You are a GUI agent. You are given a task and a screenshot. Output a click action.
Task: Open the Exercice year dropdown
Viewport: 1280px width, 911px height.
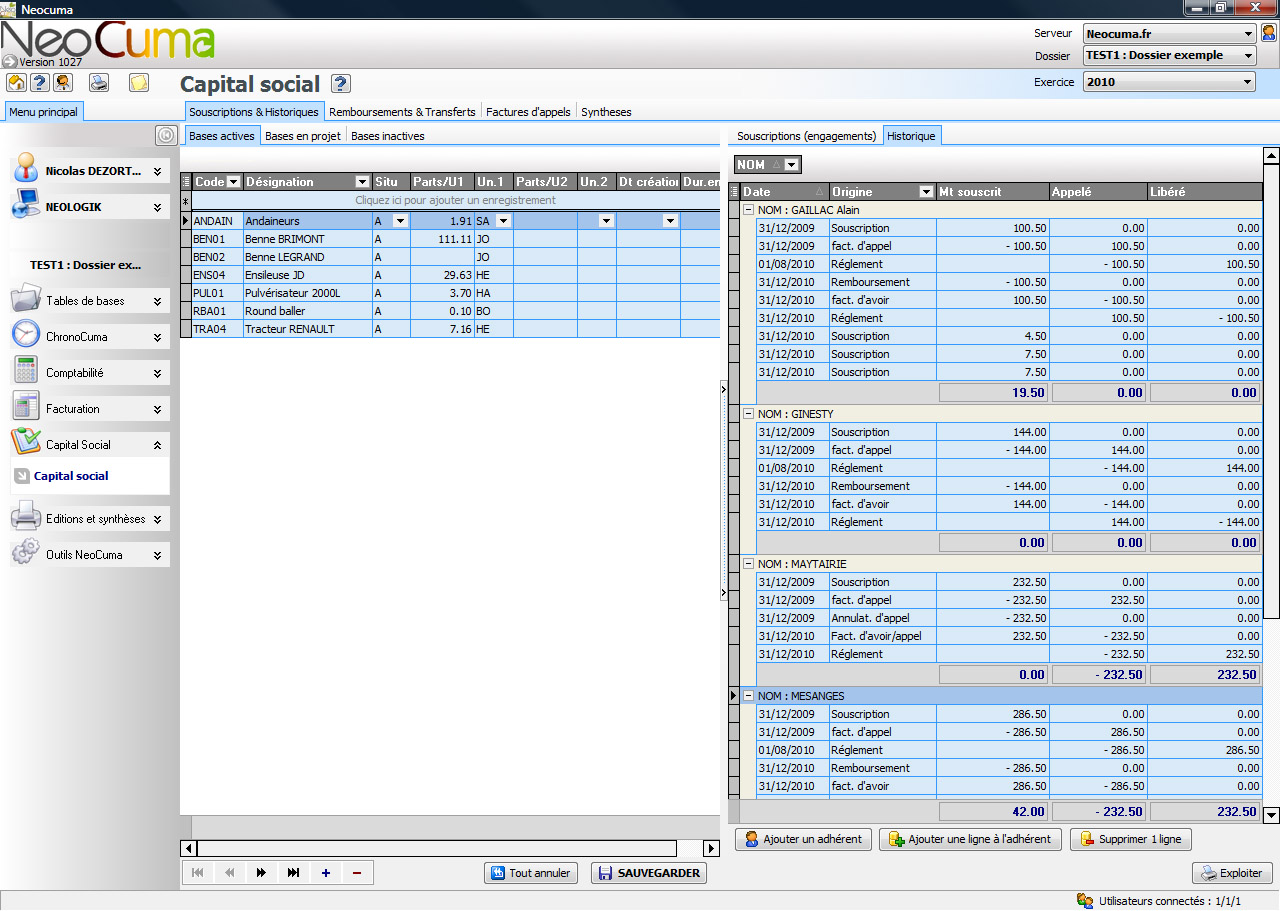point(1248,82)
